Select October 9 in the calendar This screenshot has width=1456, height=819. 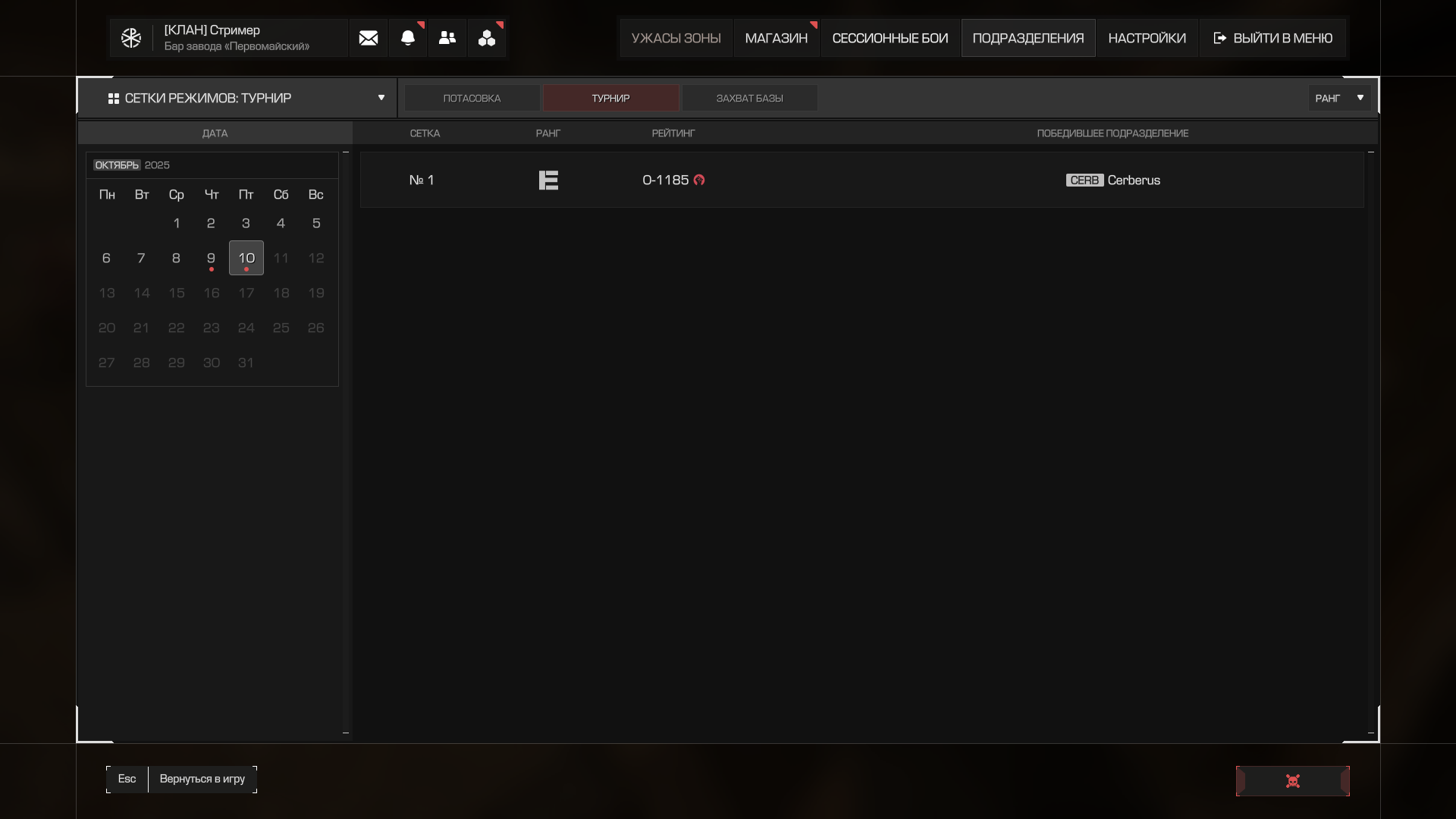(x=211, y=259)
